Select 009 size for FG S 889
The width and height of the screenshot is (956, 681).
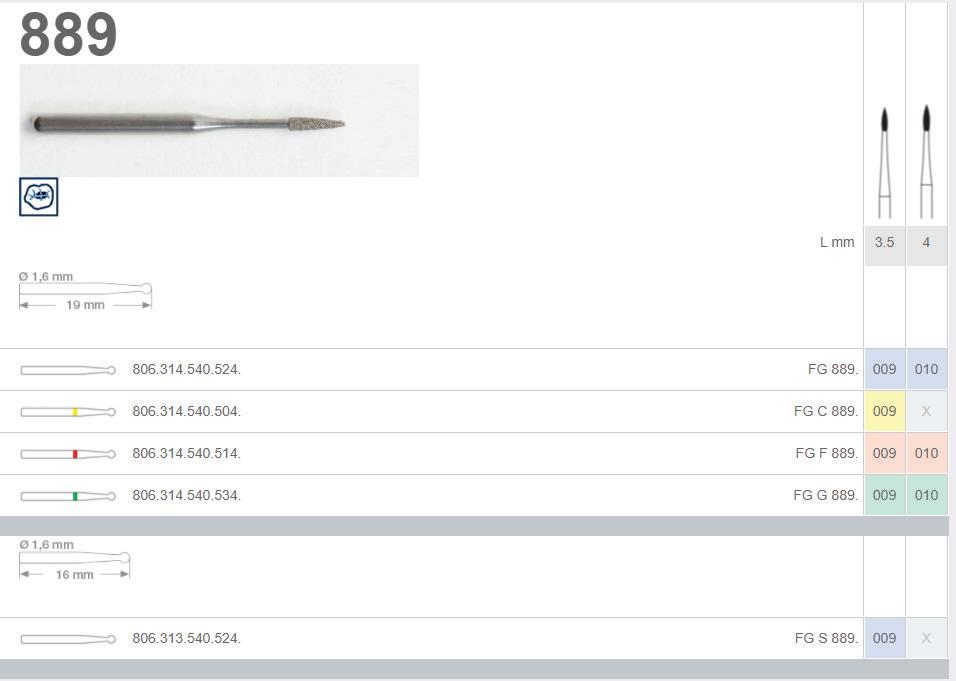(885, 638)
